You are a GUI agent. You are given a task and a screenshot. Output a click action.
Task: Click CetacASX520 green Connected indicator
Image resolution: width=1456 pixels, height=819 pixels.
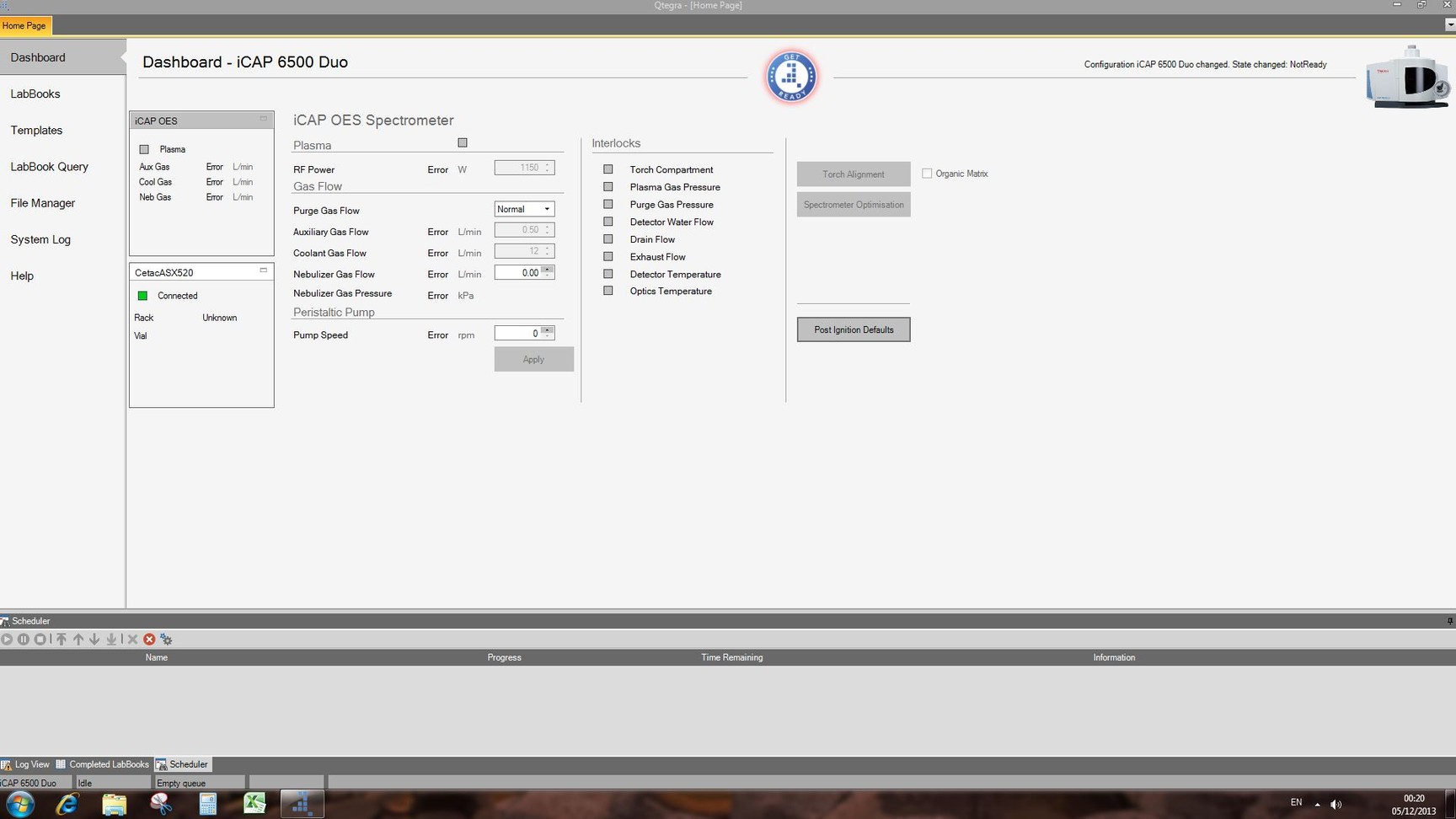pos(142,296)
